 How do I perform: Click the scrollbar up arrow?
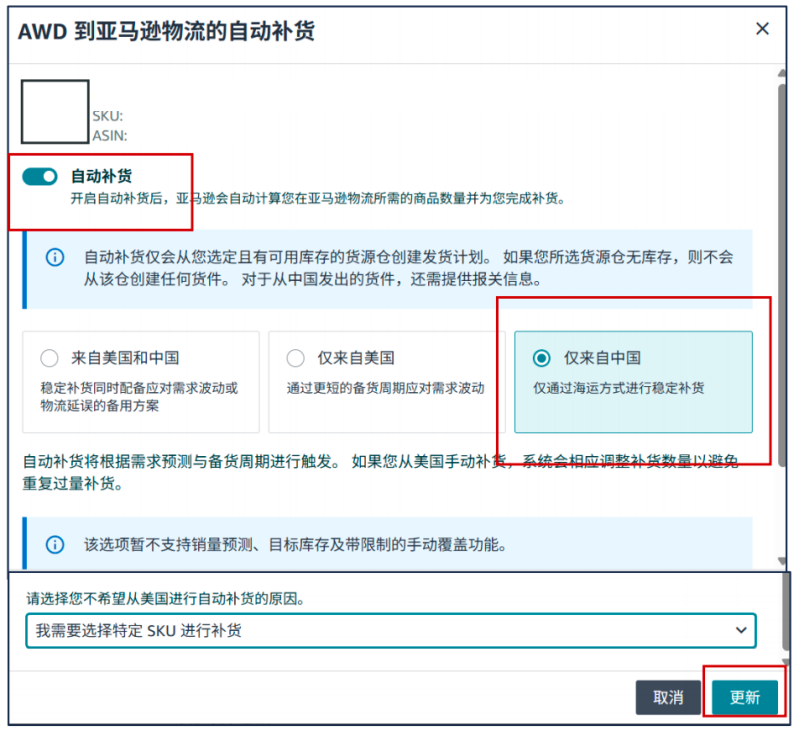point(782,73)
